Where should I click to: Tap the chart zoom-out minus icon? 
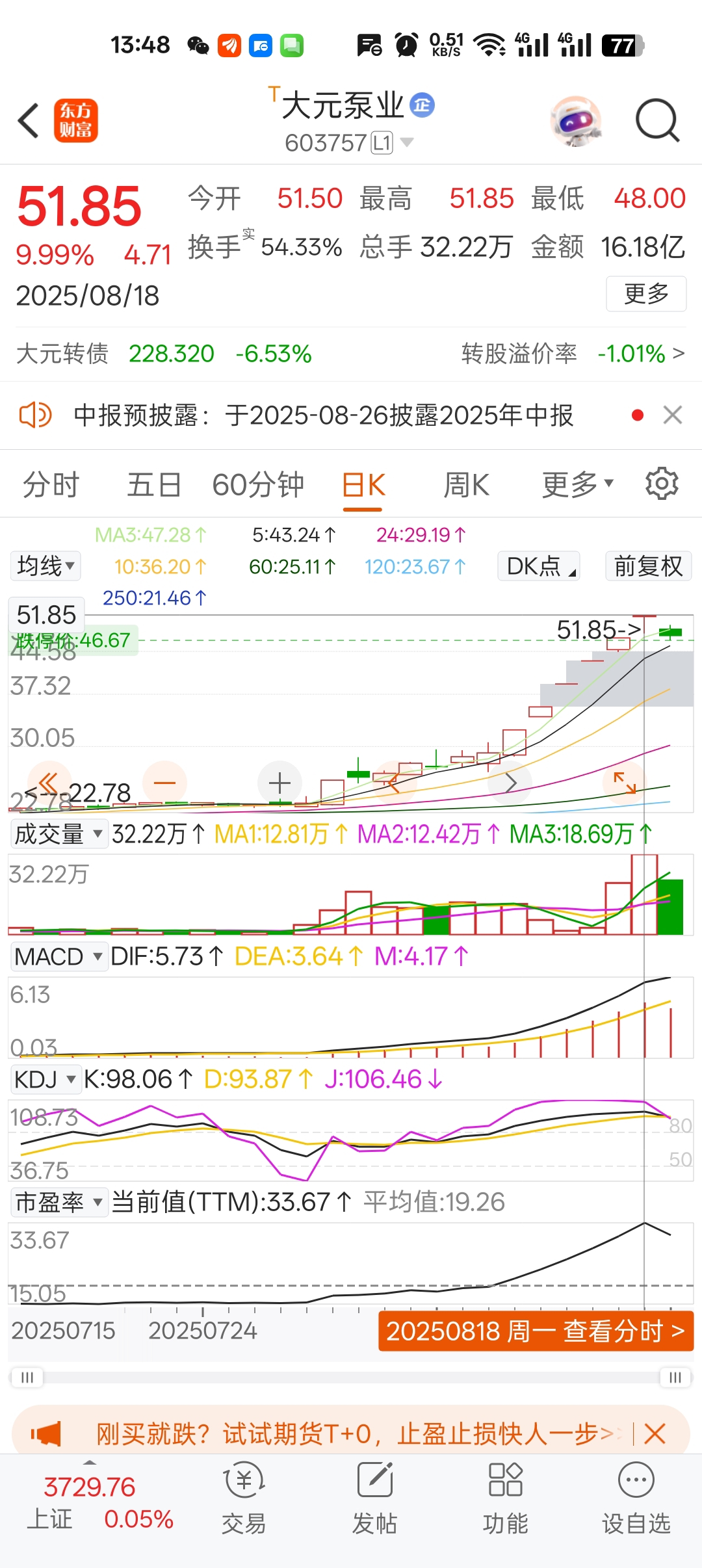tap(164, 783)
